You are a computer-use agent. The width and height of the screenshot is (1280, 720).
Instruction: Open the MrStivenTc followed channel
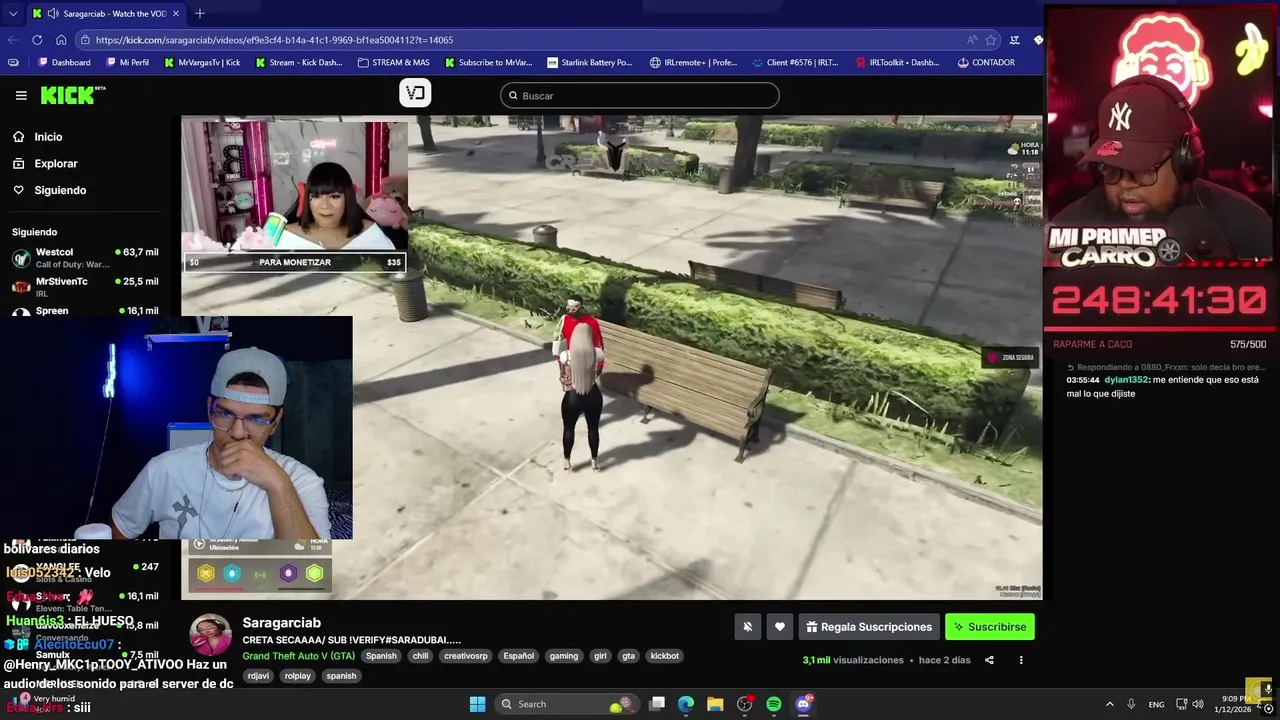coord(85,286)
